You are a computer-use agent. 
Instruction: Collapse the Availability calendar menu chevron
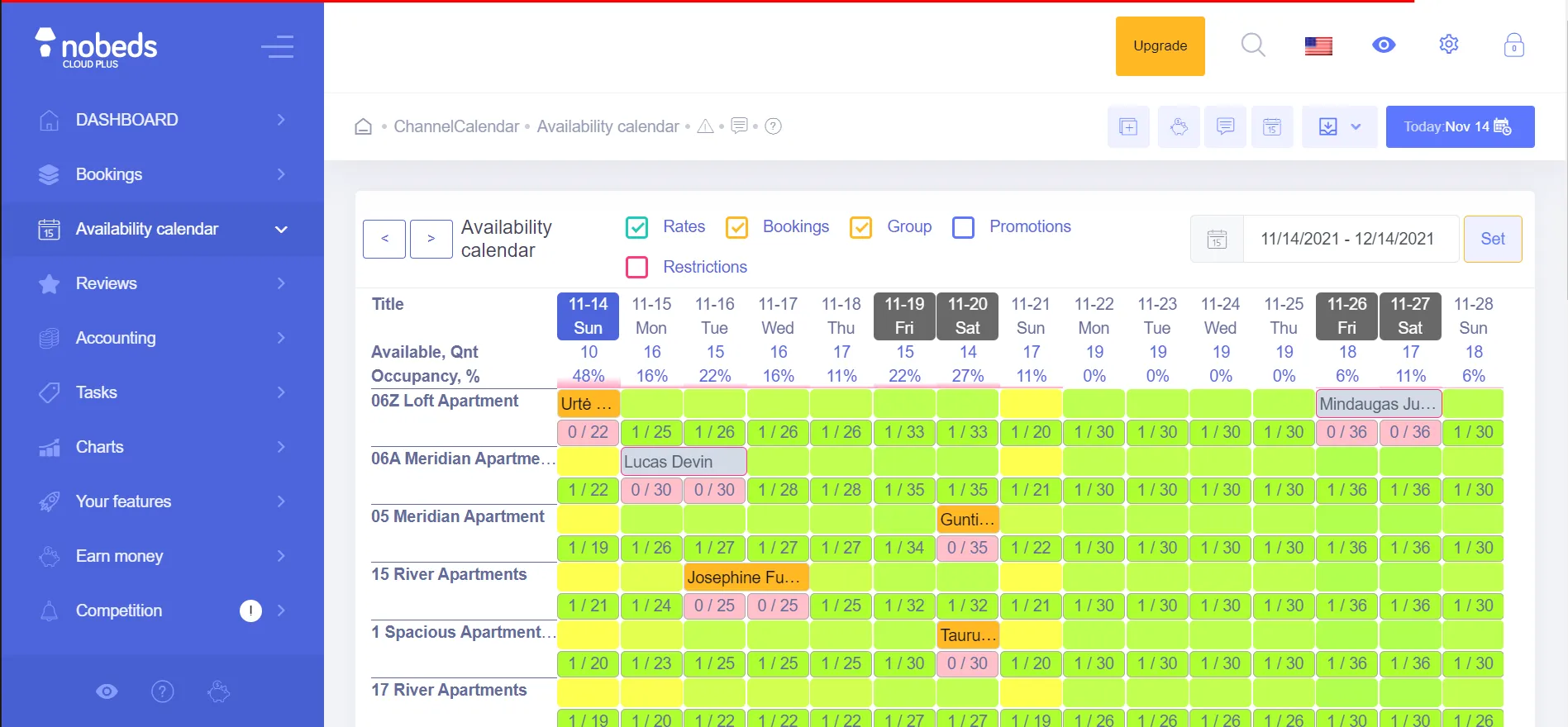click(x=281, y=230)
